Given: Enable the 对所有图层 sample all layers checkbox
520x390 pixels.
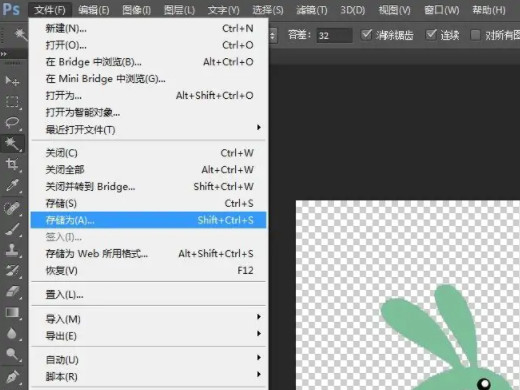Looking at the screenshot, I should click(x=475, y=35).
